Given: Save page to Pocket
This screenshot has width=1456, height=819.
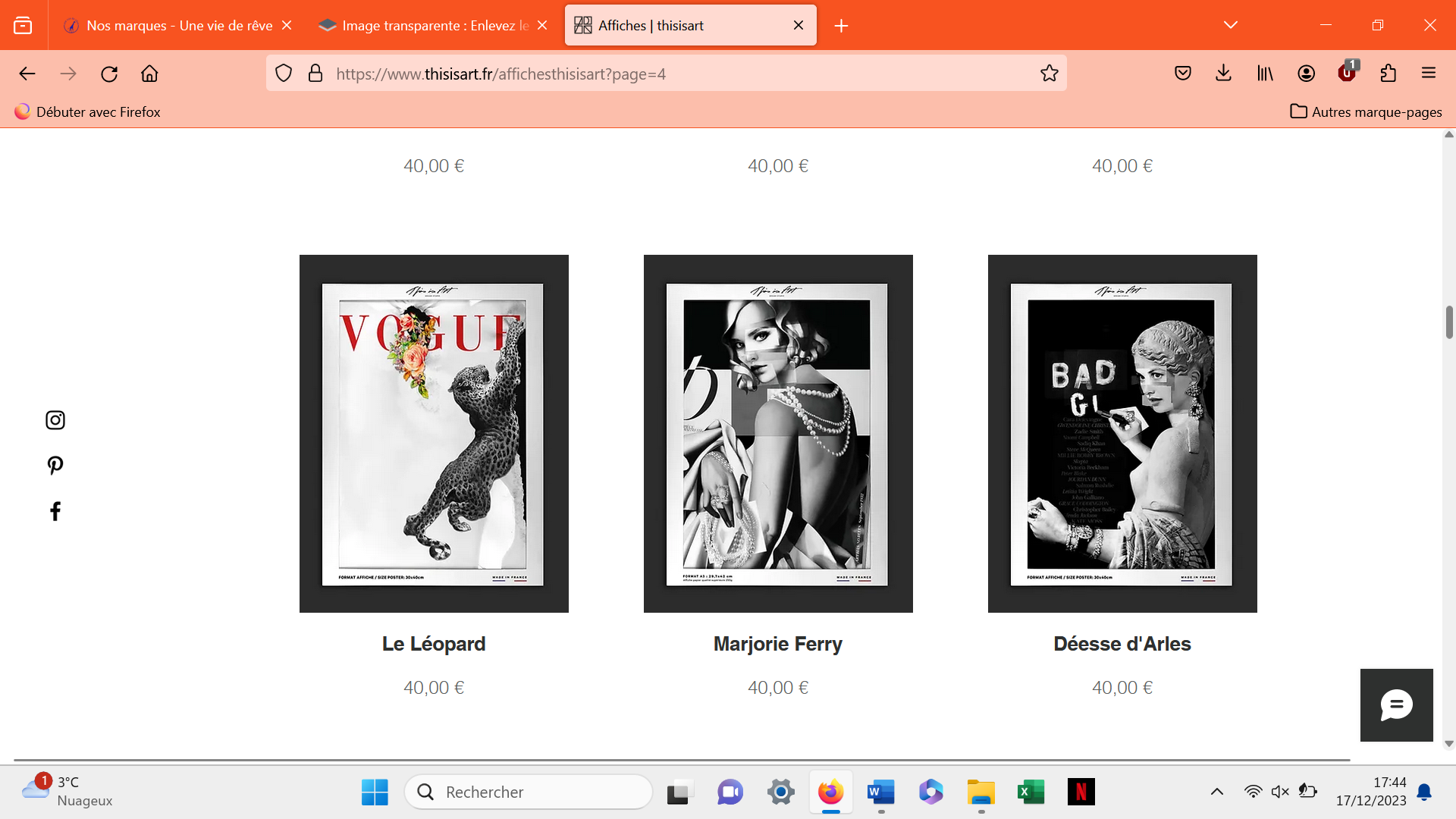Looking at the screenshot, I should (x=1183, y=74).
